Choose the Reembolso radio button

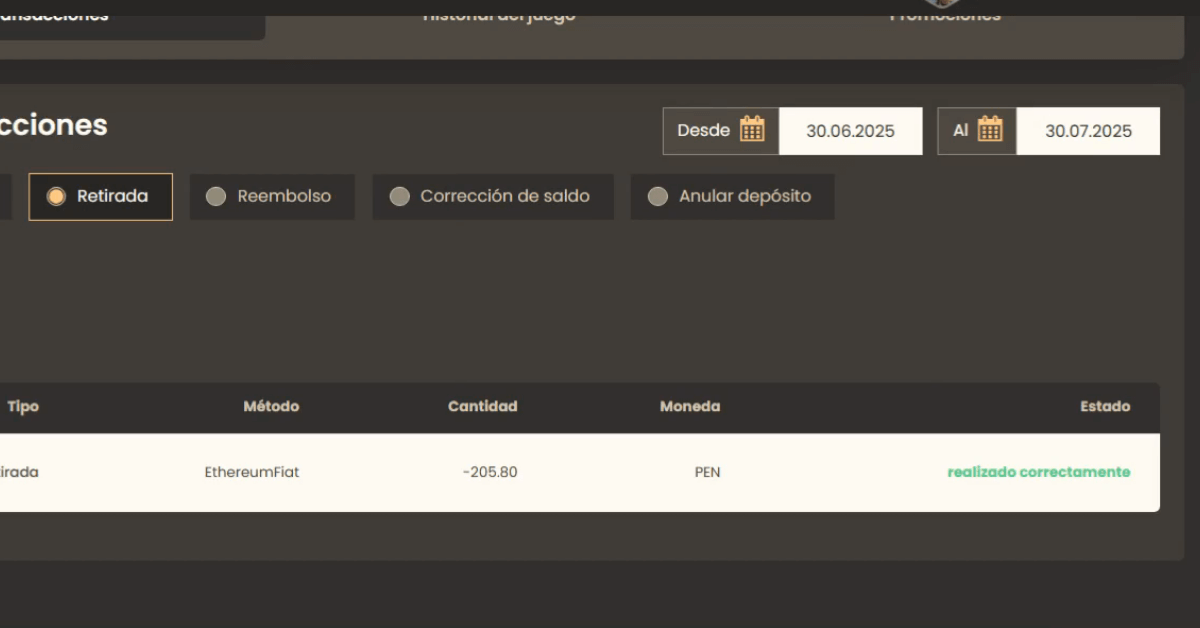pos(271,197)
